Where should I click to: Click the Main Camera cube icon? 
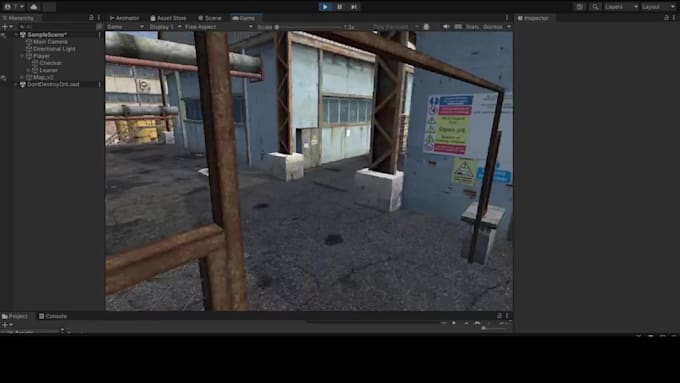click(x=29, y=42)
